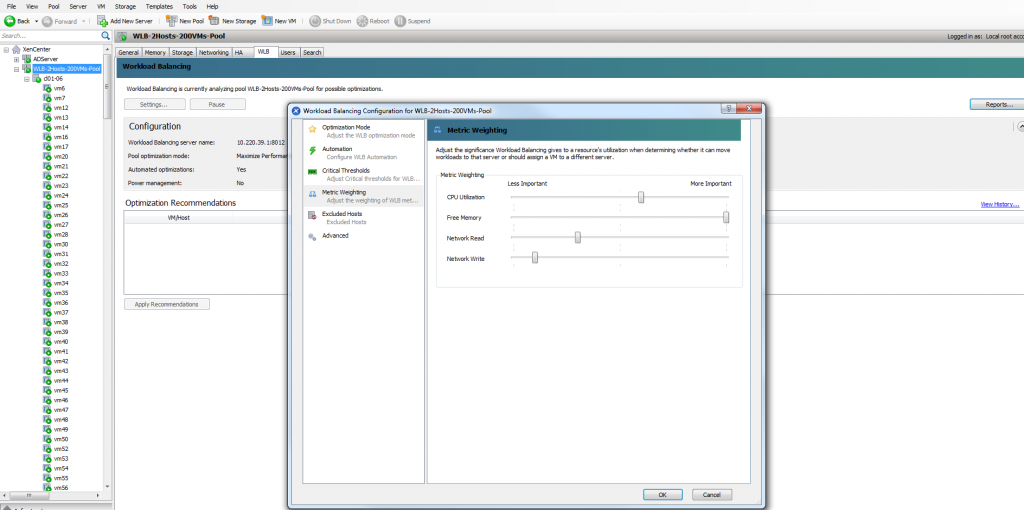The image size is (1024, 510).
Task: Open the Excluded Hosts icon
Action: pos(313,215)
